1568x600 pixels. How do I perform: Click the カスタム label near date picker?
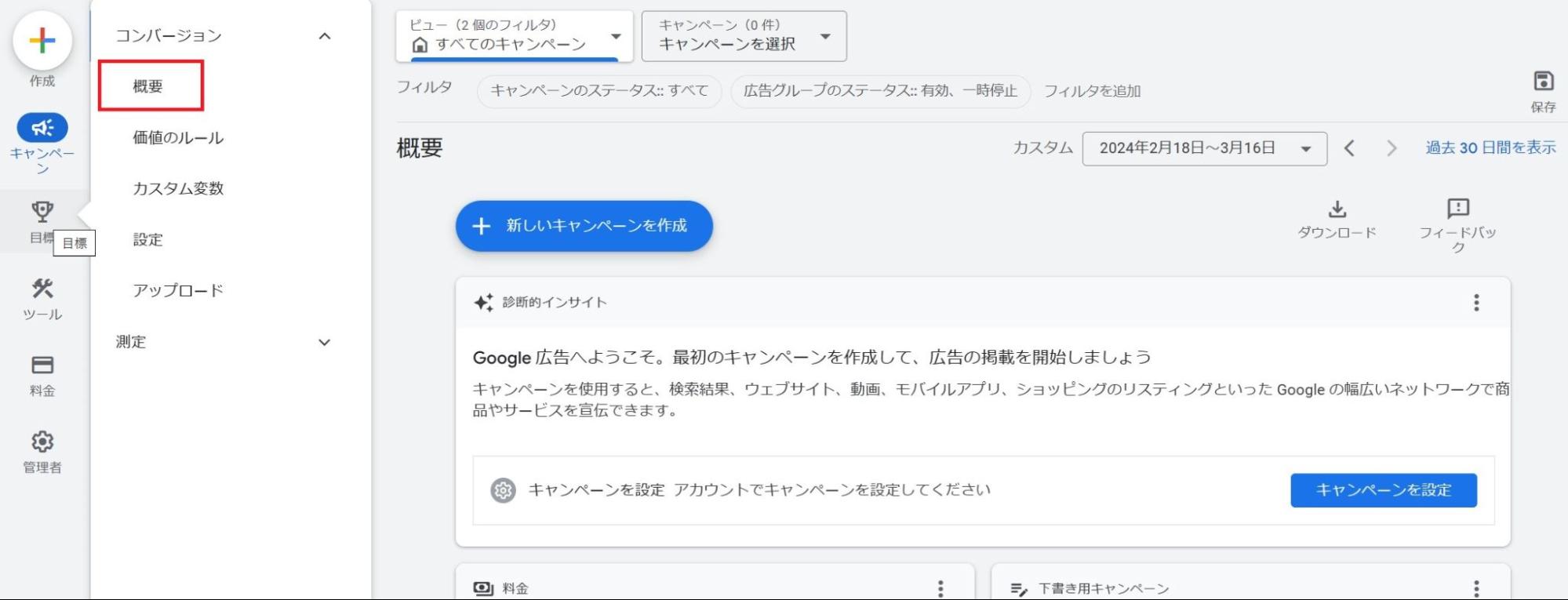click(1042, 148)
